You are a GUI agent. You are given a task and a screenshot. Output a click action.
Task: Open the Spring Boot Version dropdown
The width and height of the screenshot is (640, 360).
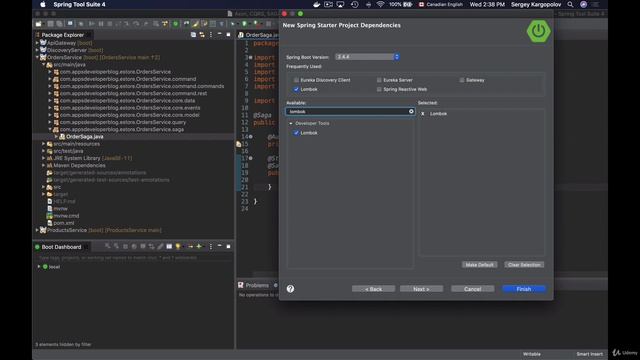367,57
